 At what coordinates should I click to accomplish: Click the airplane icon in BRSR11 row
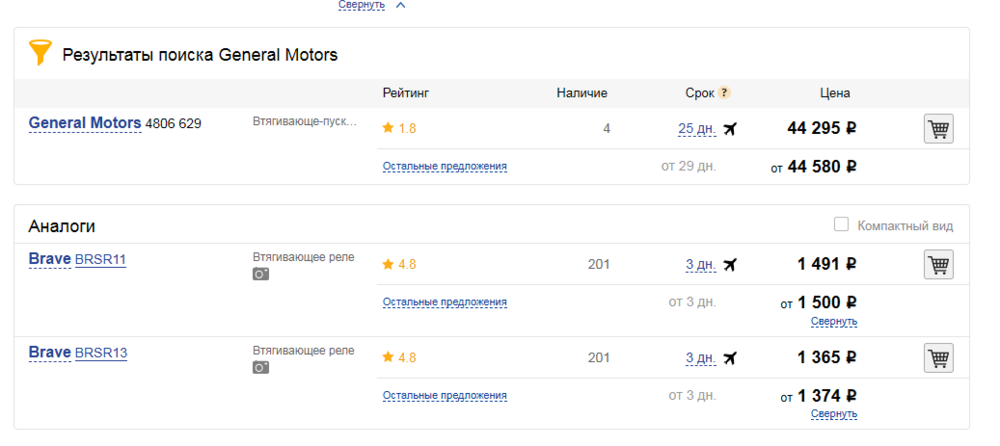point(730,264)
